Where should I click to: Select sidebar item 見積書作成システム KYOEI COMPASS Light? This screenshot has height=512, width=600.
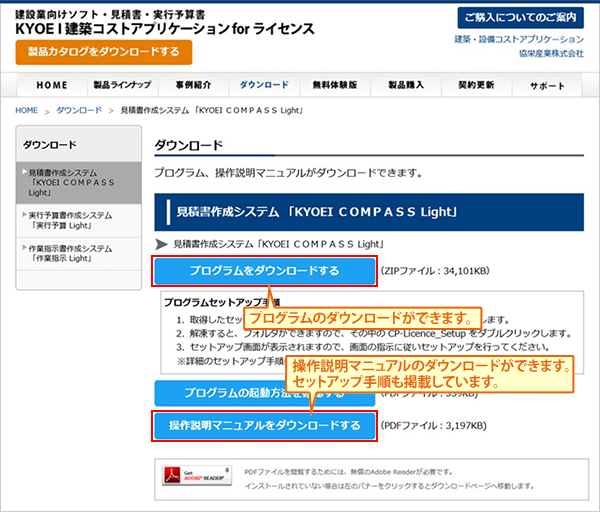click(78, 183)
